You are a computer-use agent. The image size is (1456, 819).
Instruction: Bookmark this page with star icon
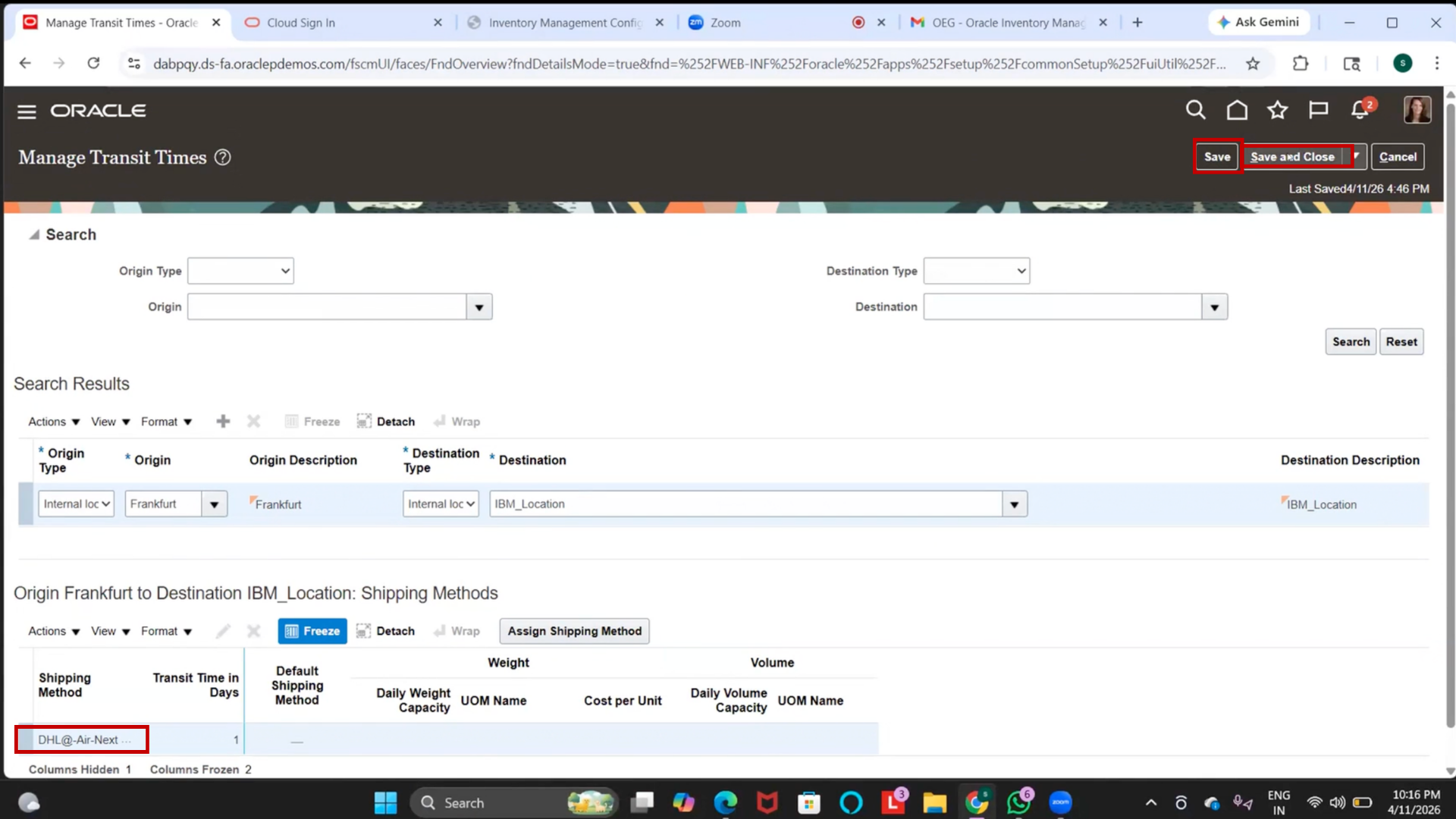pos(1253,64)
